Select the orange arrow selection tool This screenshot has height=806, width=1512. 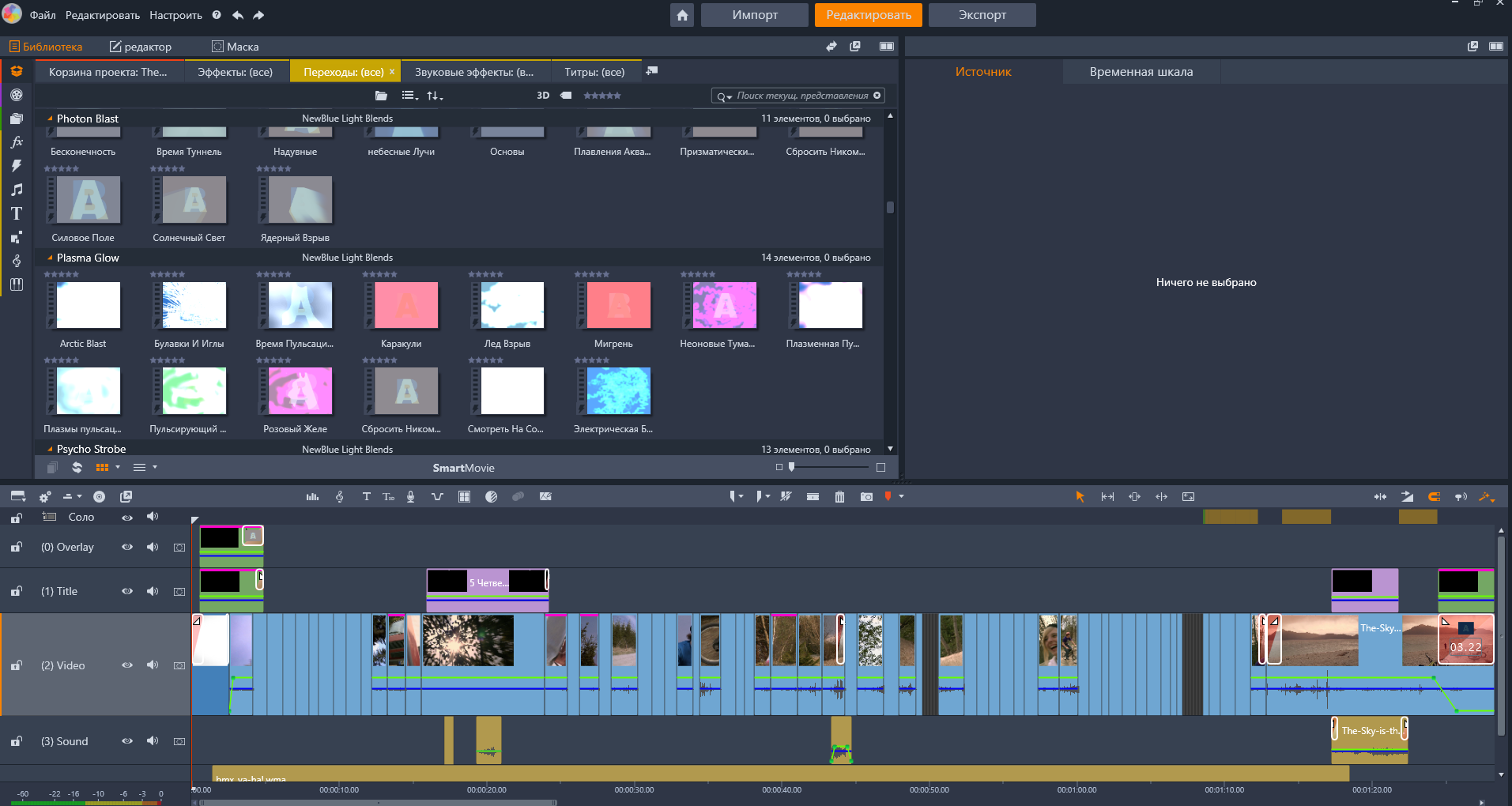coord(1080,497)
